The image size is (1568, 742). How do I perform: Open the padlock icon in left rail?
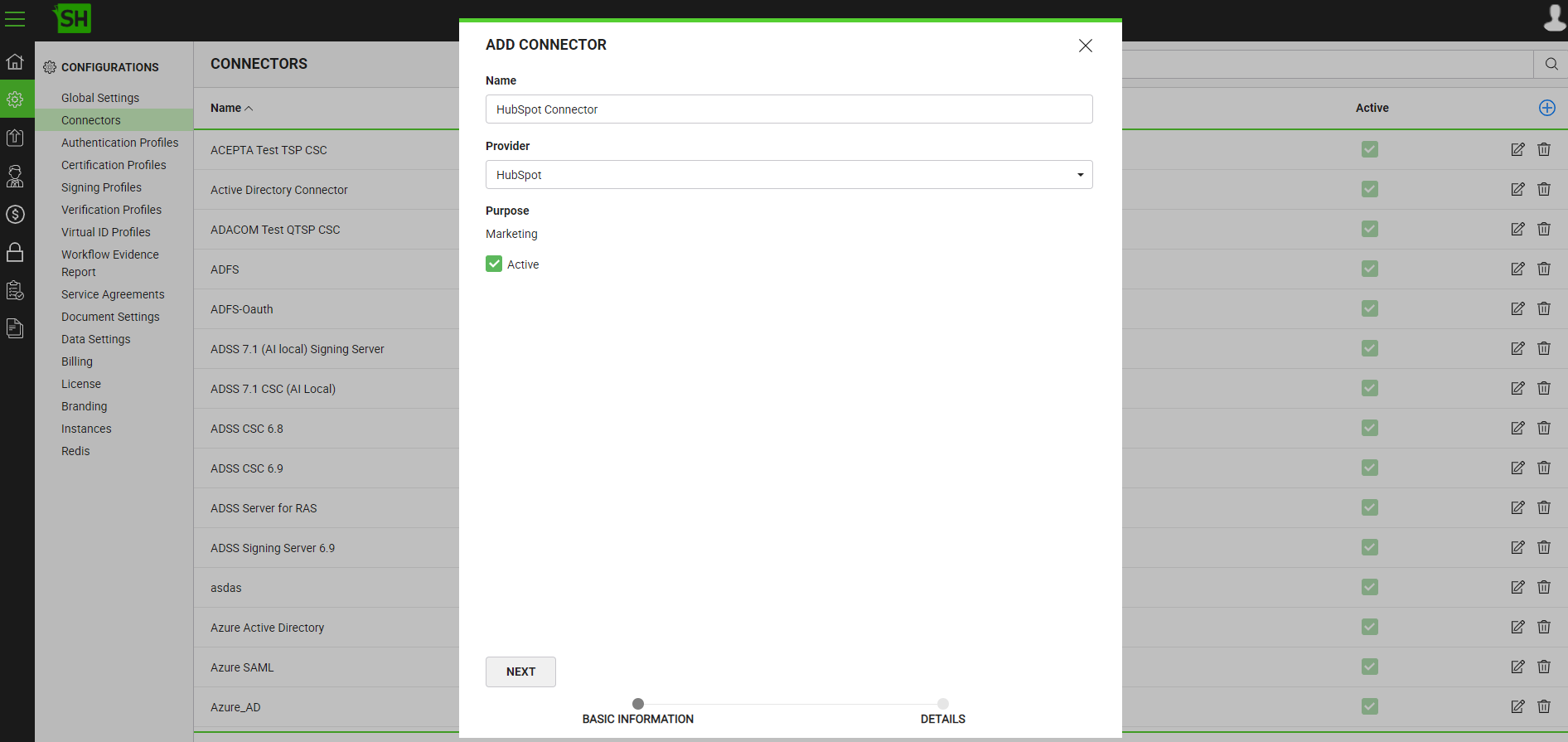15,252
